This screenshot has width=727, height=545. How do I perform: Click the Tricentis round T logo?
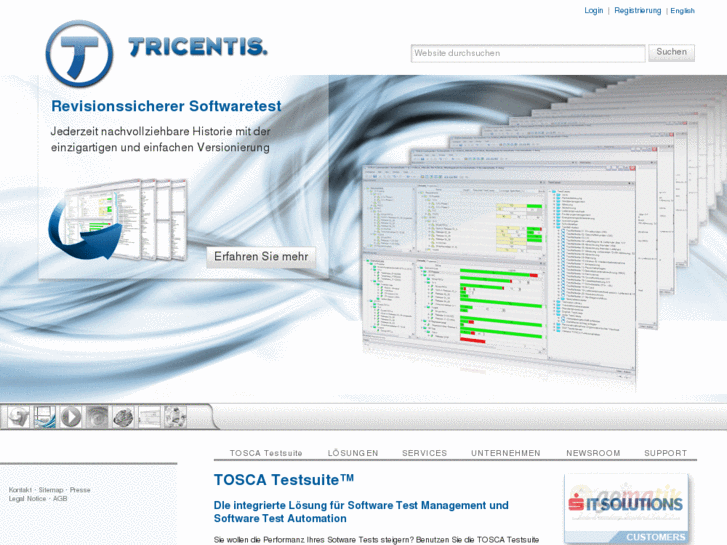[79, 53]
